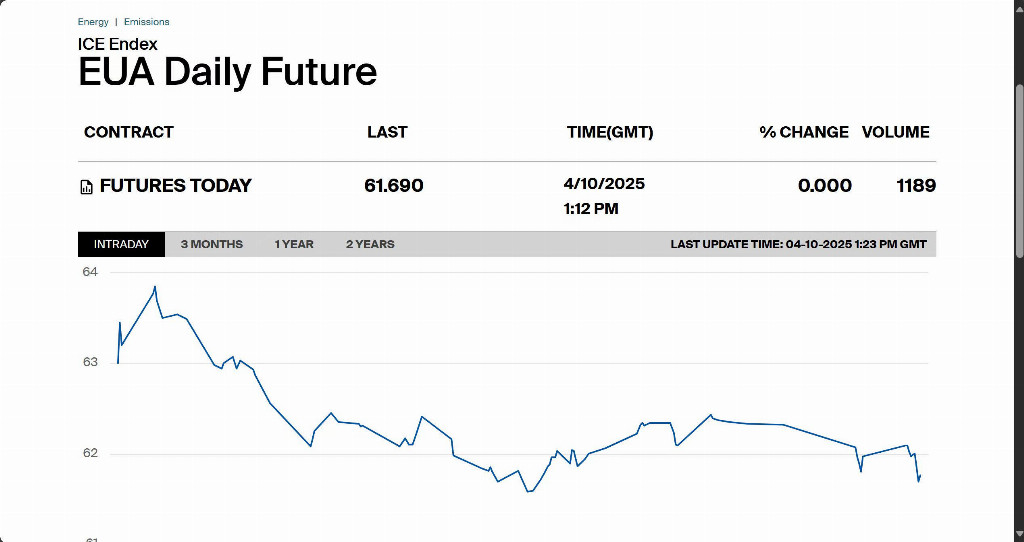Click the % change value 0.000
This screenshot has height=542, width=1024.
click(x=825, y=186)
